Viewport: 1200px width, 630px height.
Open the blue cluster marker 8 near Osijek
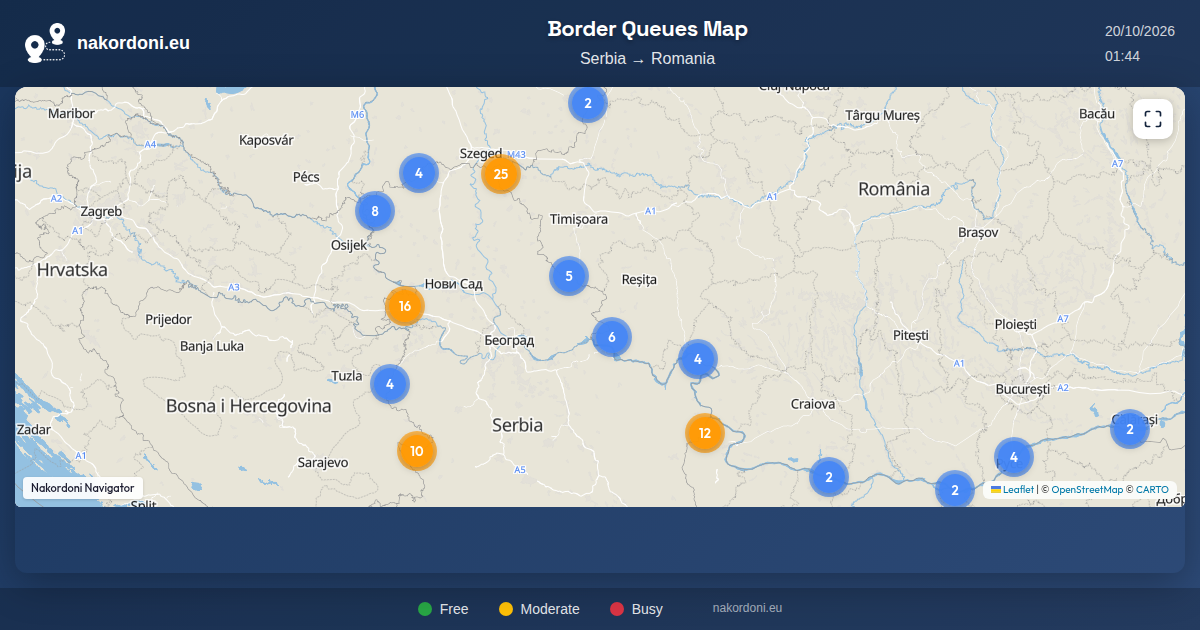tap(375, 211)
